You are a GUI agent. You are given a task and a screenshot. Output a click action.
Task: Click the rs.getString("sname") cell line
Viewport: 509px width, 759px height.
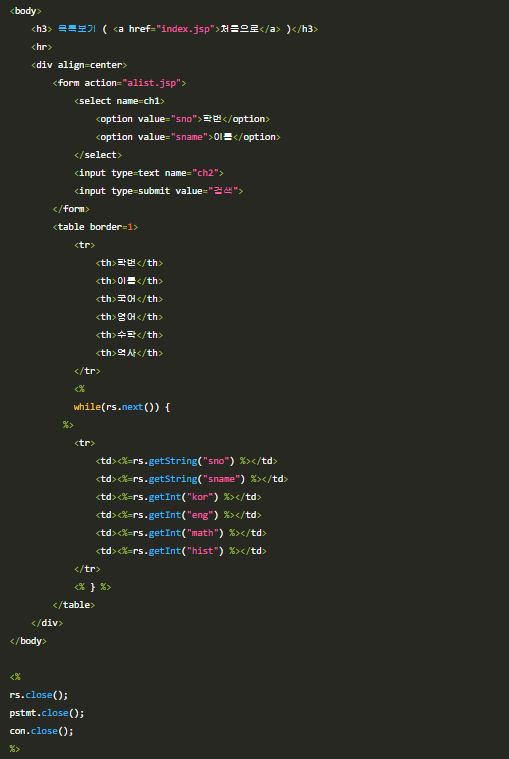coord(192,479)
